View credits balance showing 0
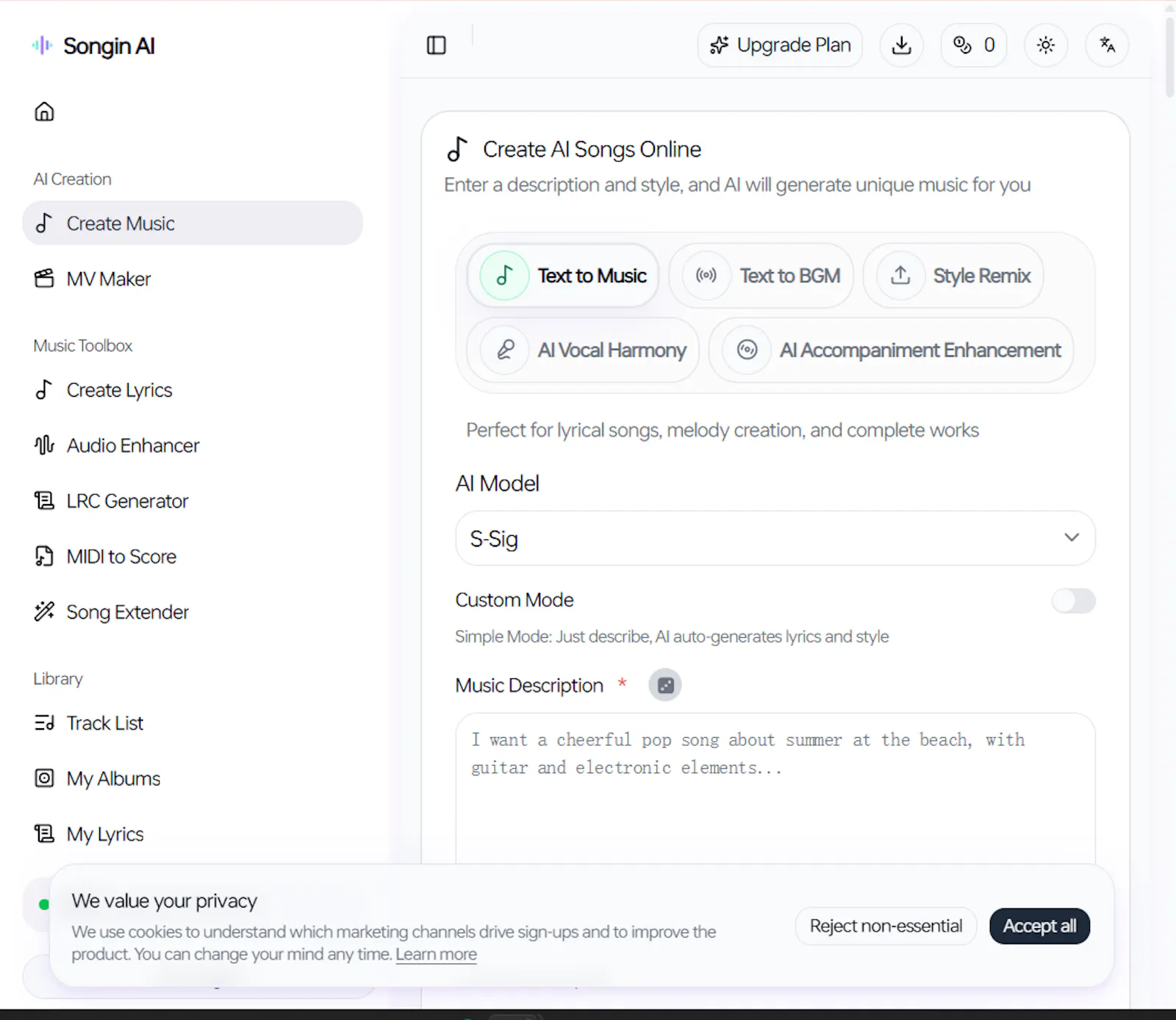The height and width of the screenshot is (1020, 1176). (x=974, y=46)
